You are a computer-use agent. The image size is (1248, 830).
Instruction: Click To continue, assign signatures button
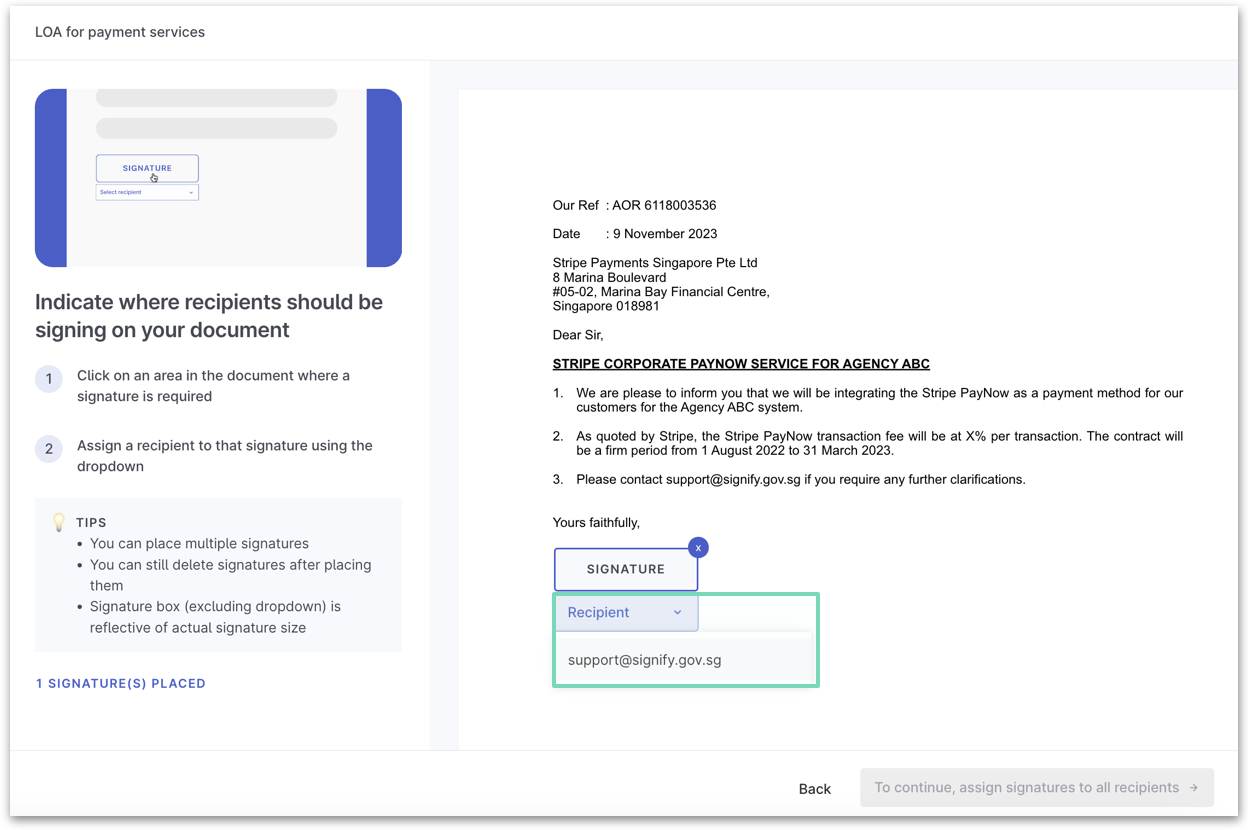coord(1037,788)
